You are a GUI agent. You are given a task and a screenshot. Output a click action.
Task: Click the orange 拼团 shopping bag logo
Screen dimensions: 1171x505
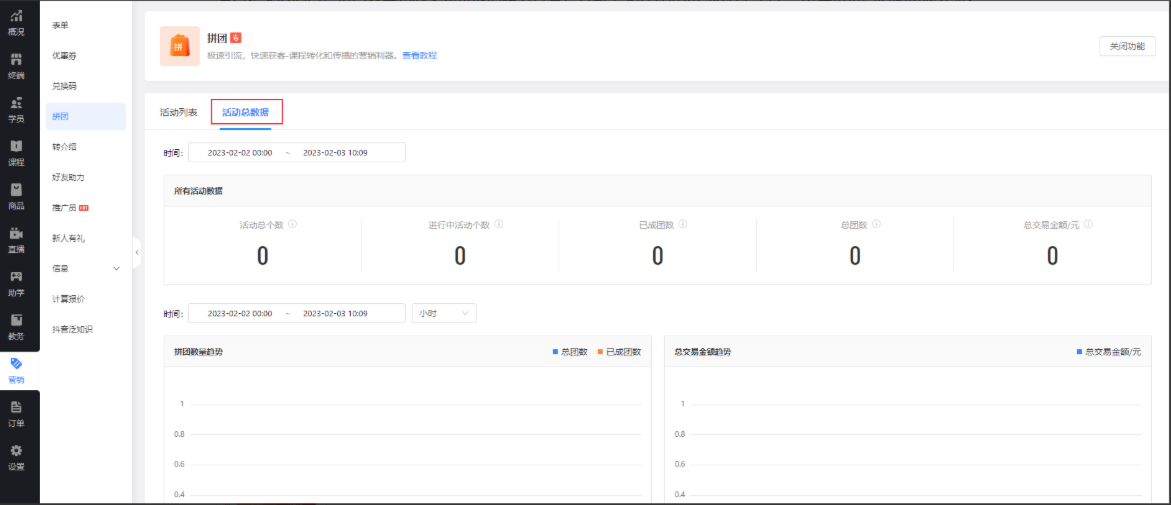[179, 46]
